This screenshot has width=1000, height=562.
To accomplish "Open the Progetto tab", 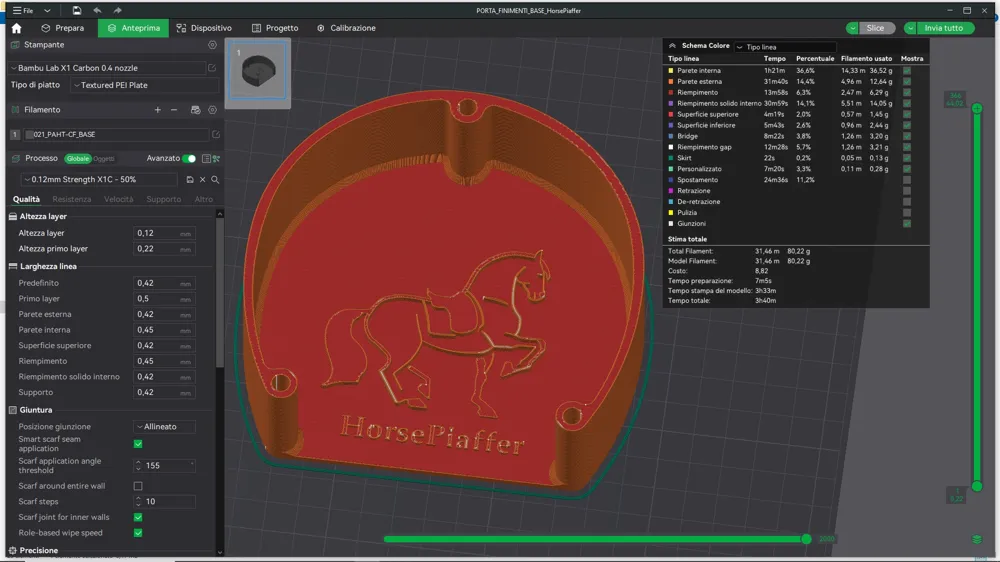I will [x=275, y=28].
